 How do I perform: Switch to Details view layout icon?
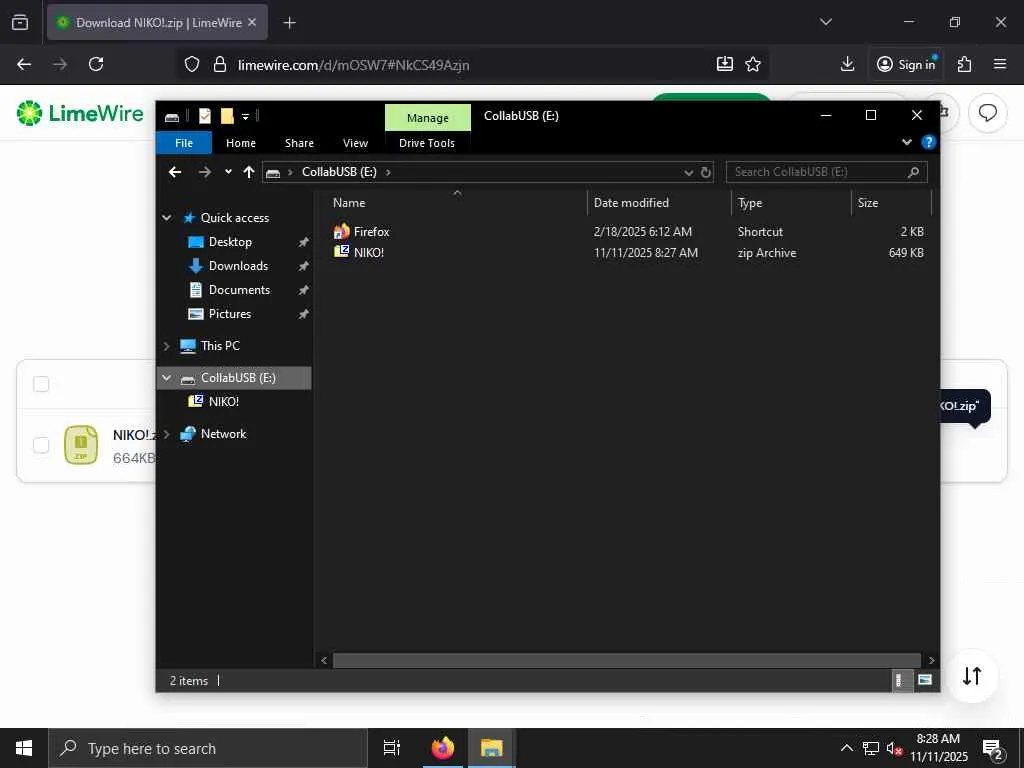[x=901, y=680]
